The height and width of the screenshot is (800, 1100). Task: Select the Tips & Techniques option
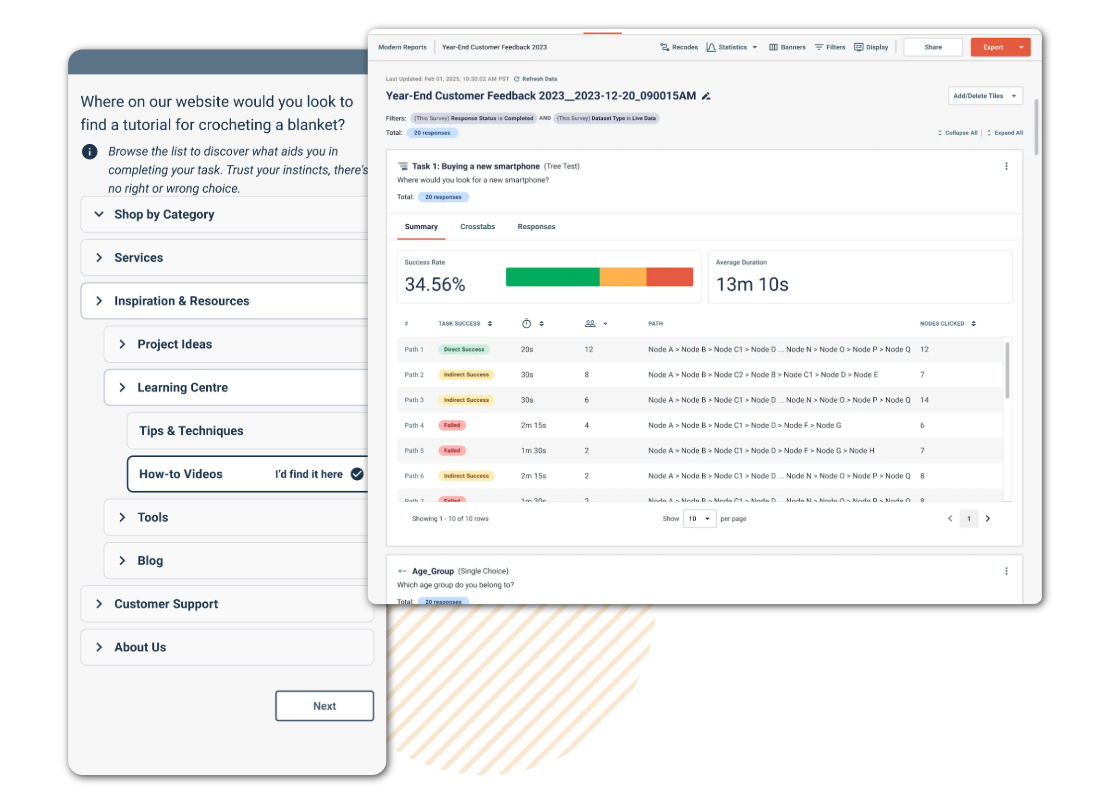[x=191, y=431]
